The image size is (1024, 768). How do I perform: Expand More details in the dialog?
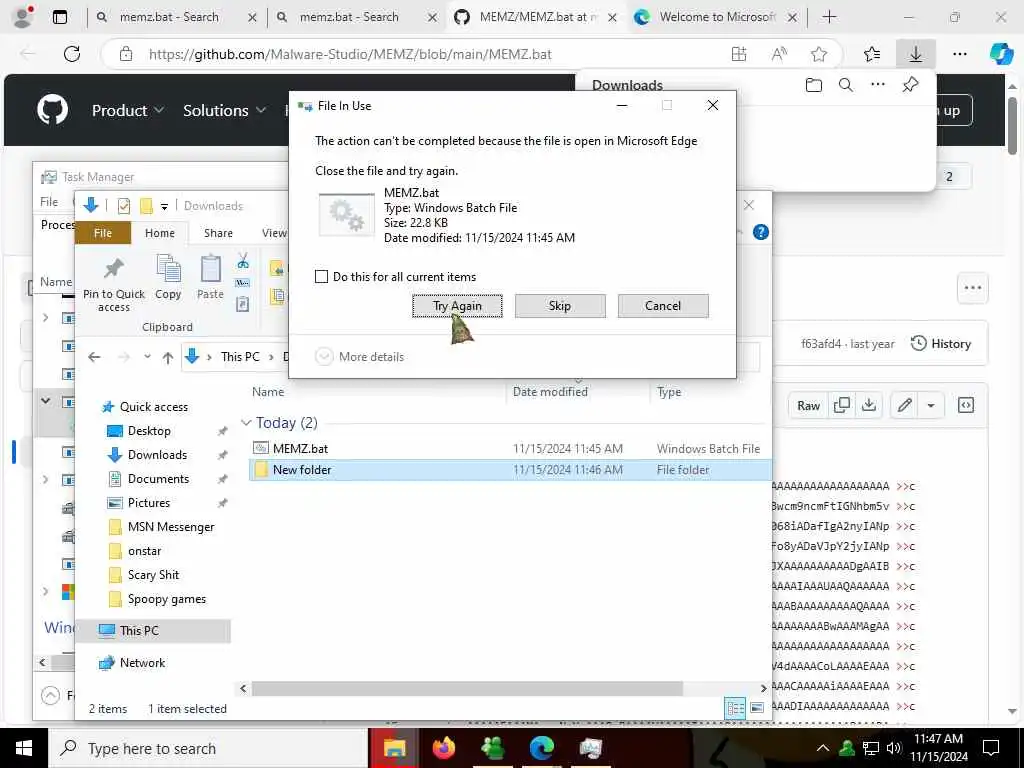[360, 357]
